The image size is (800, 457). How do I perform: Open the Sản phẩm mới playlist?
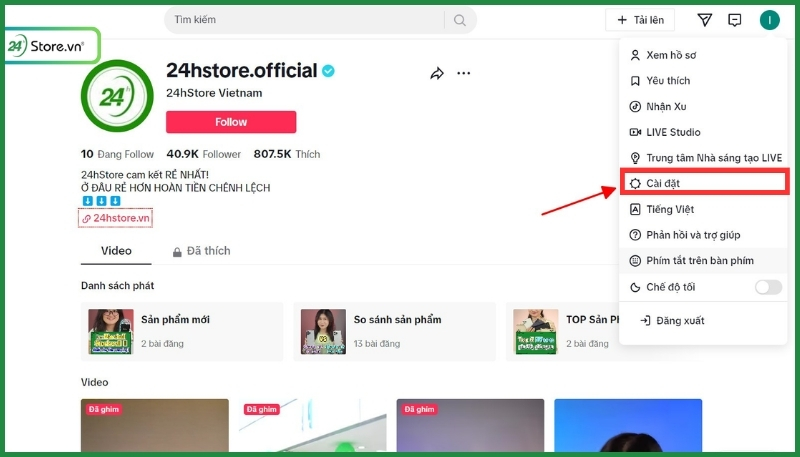[182, 332]
